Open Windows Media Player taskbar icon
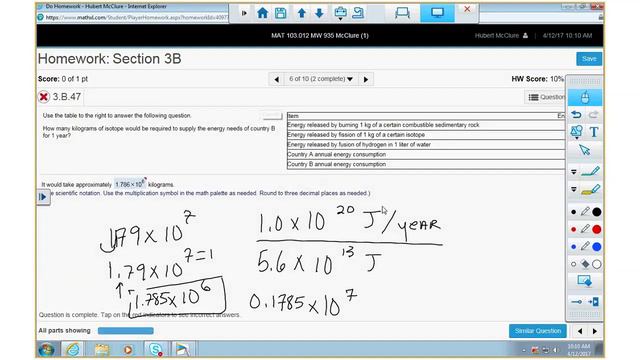 click(128, 350)
